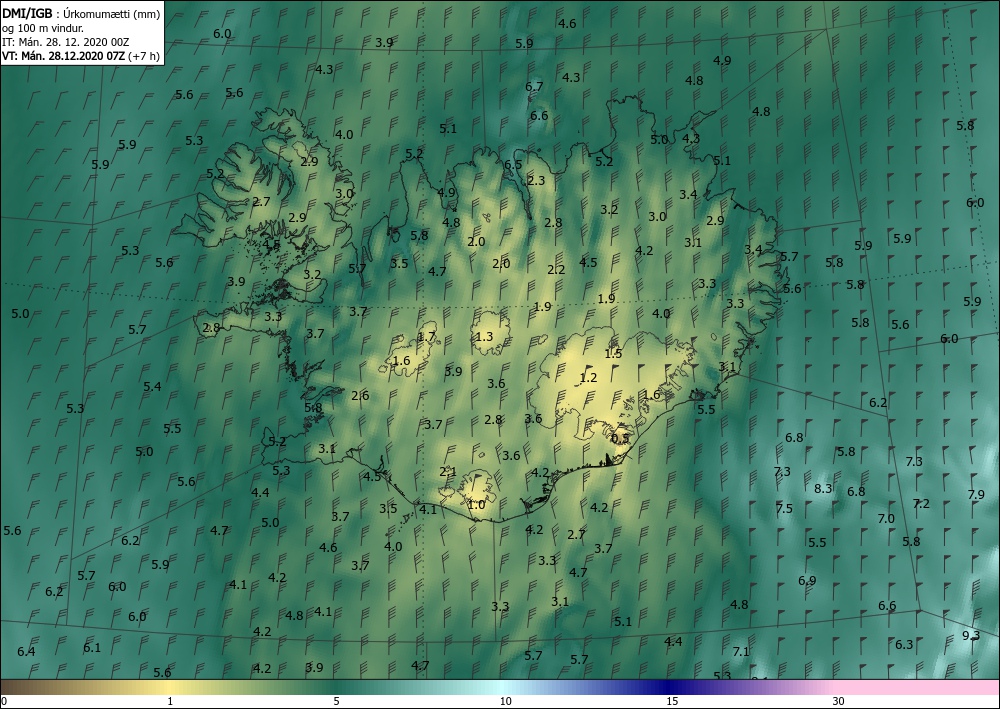Click the "(+7 h)" forecast offset label

144,56
